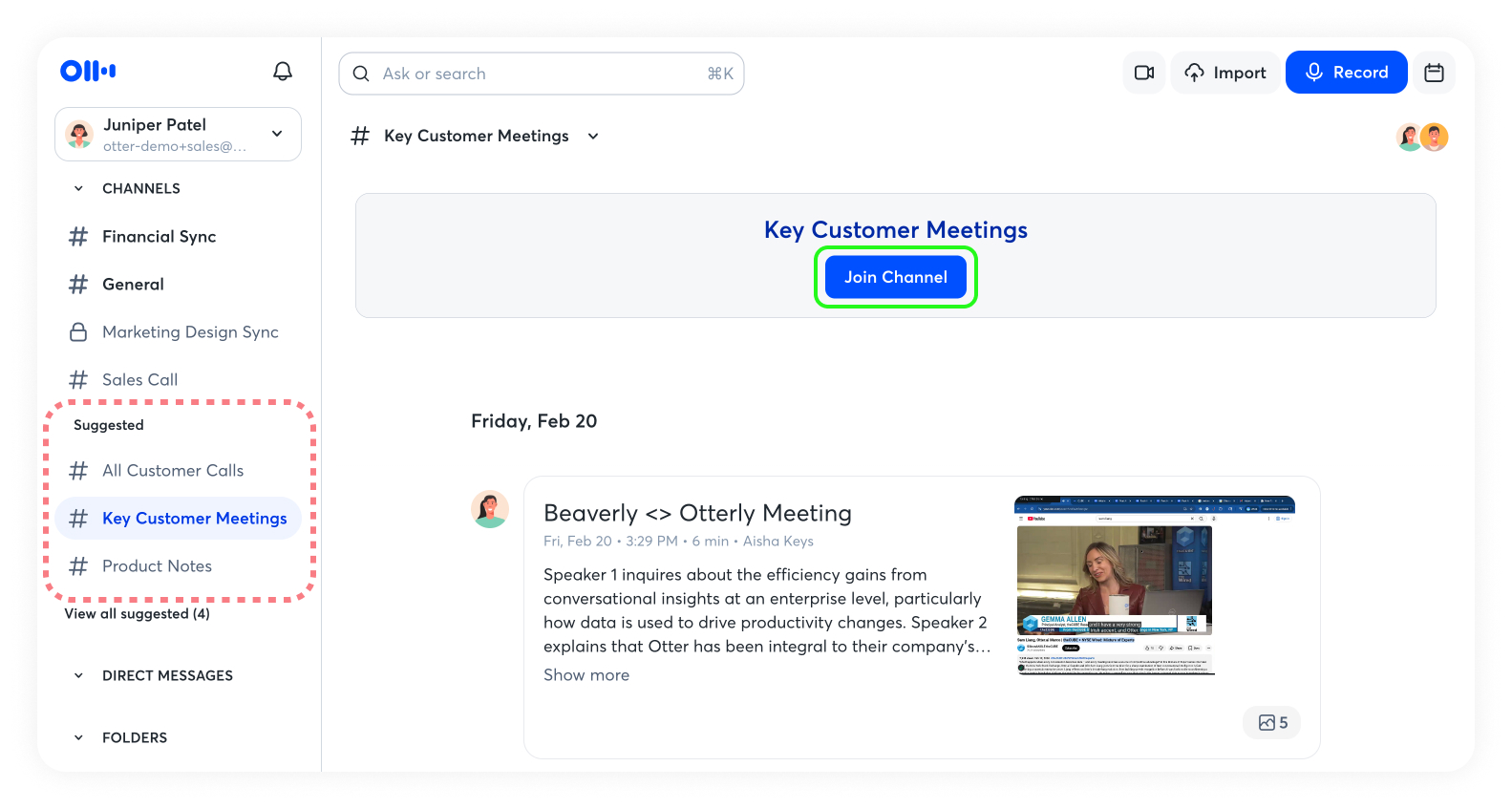Click View all suggested link
1512x809 pixels.
coord(137,614)
